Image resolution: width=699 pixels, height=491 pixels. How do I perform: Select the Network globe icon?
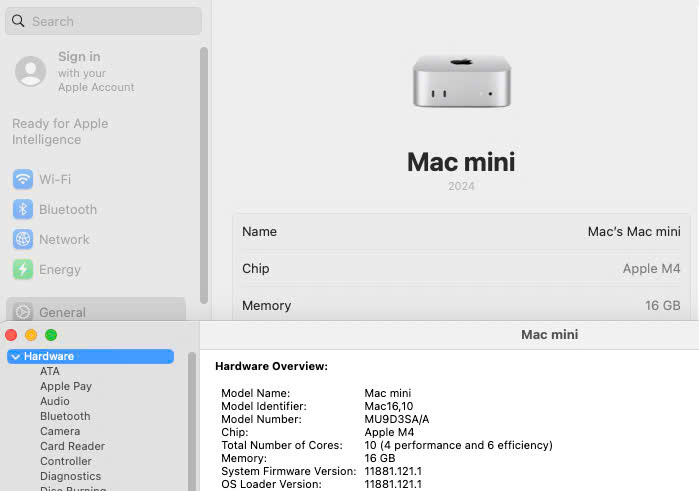pyautogui.click(x=22, y=239)
